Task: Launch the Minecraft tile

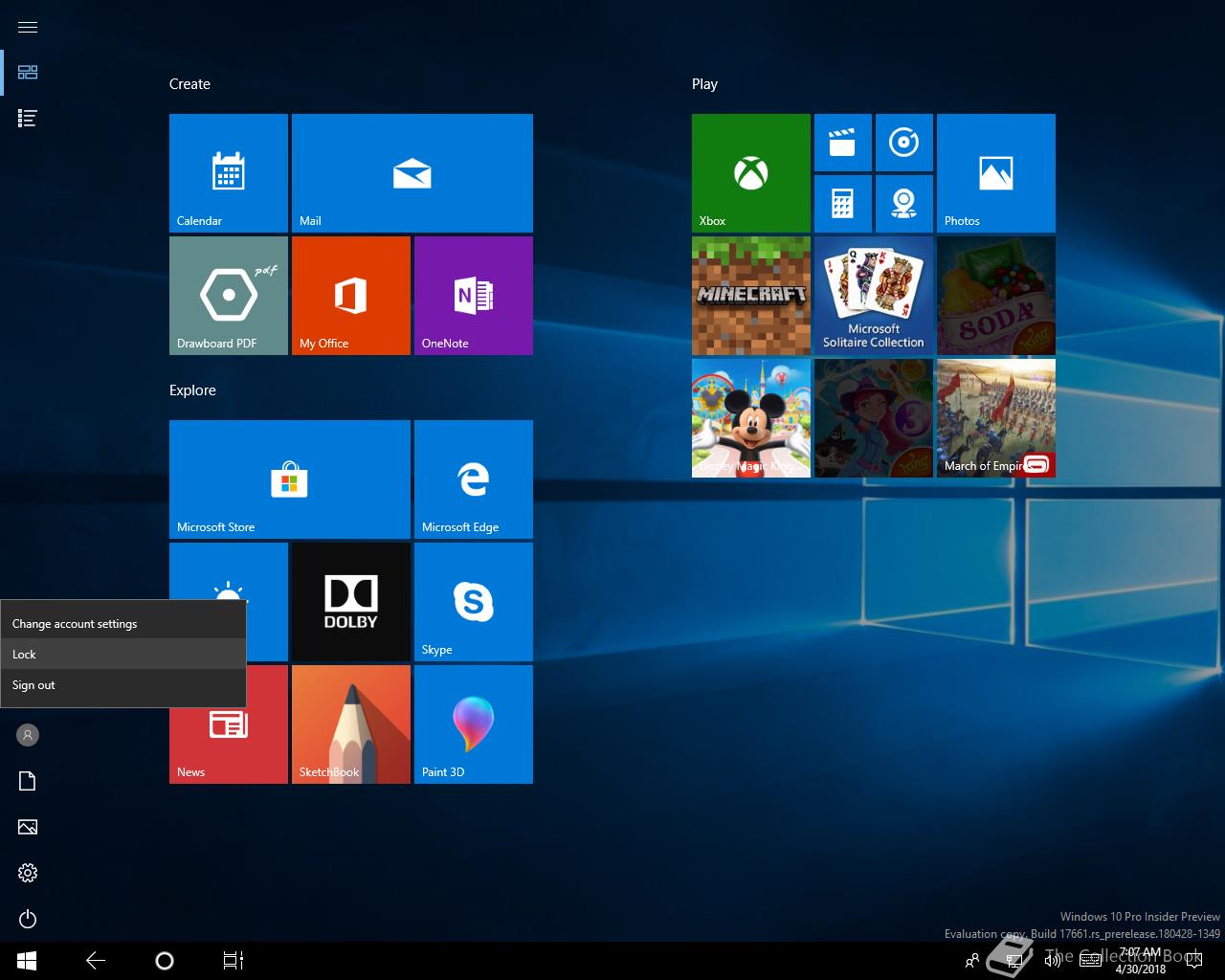Action: pos(751,296)
